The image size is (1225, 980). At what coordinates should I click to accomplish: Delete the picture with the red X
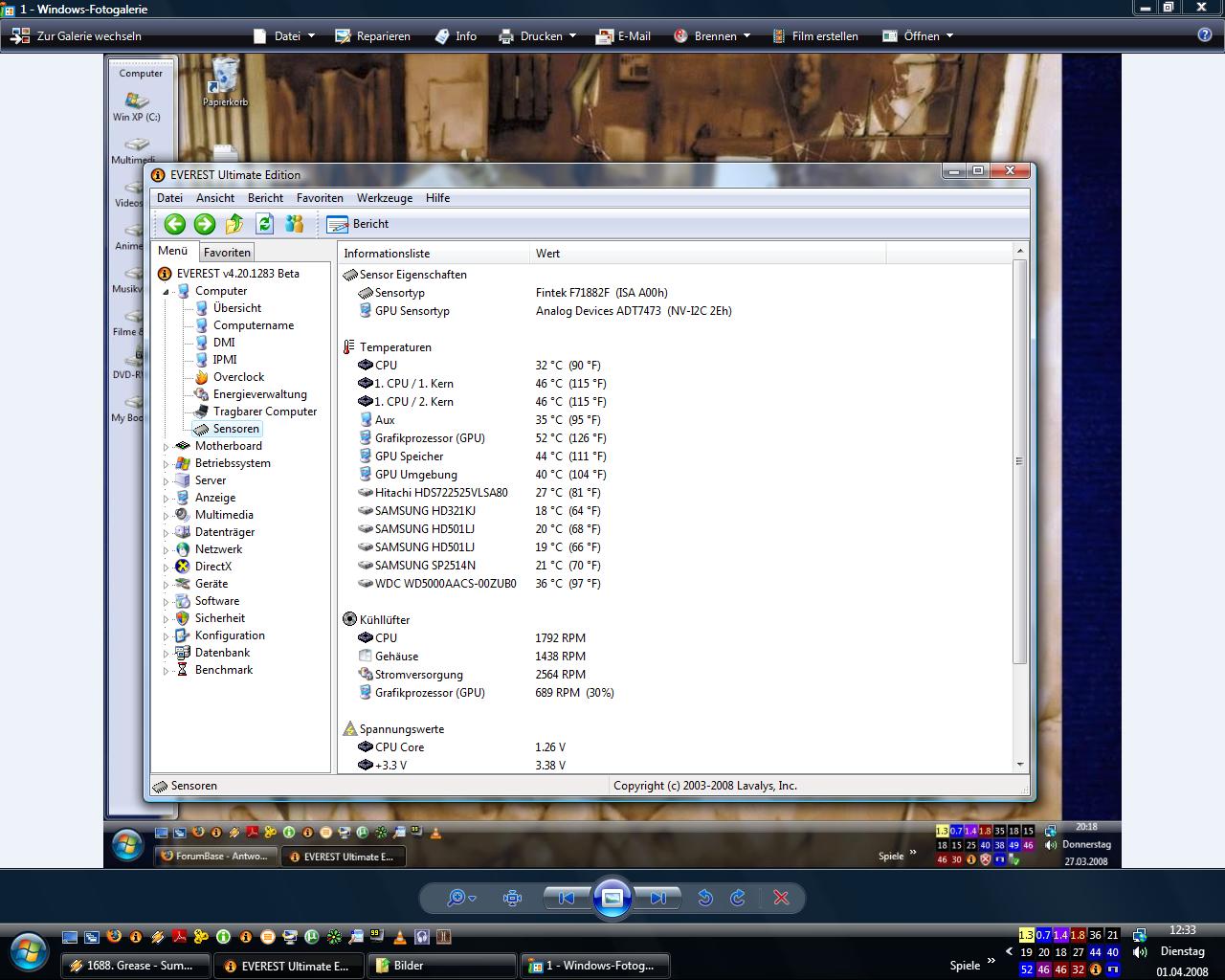coord(781,898)
